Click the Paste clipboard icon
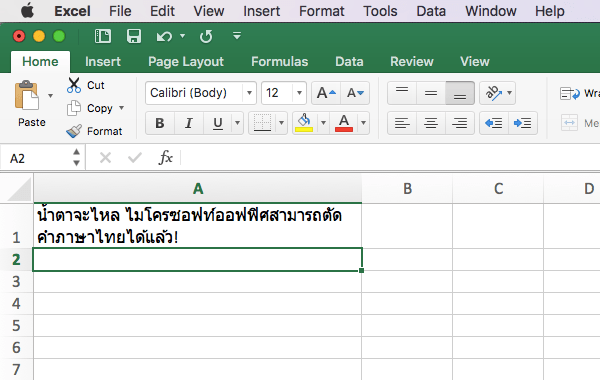 [26, 96]
